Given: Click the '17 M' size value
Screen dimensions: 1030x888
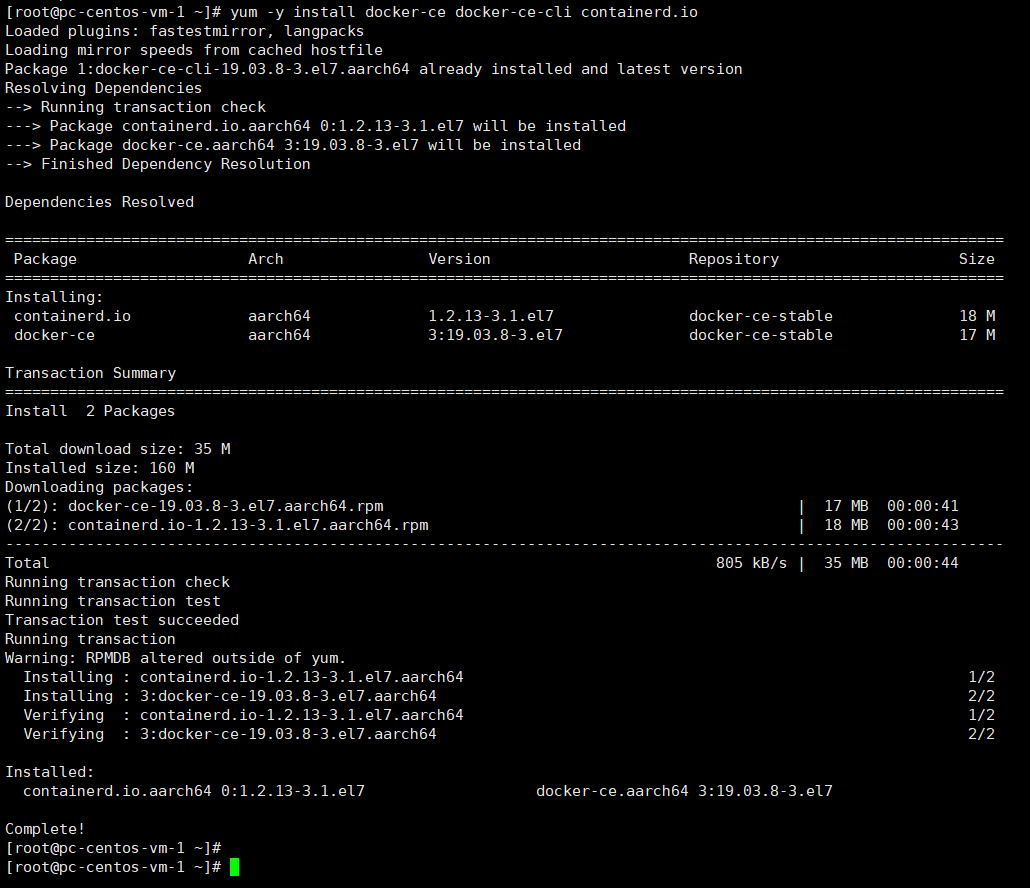Looking at the screenshot, I should pyautogui.click(x=977, y=336).
